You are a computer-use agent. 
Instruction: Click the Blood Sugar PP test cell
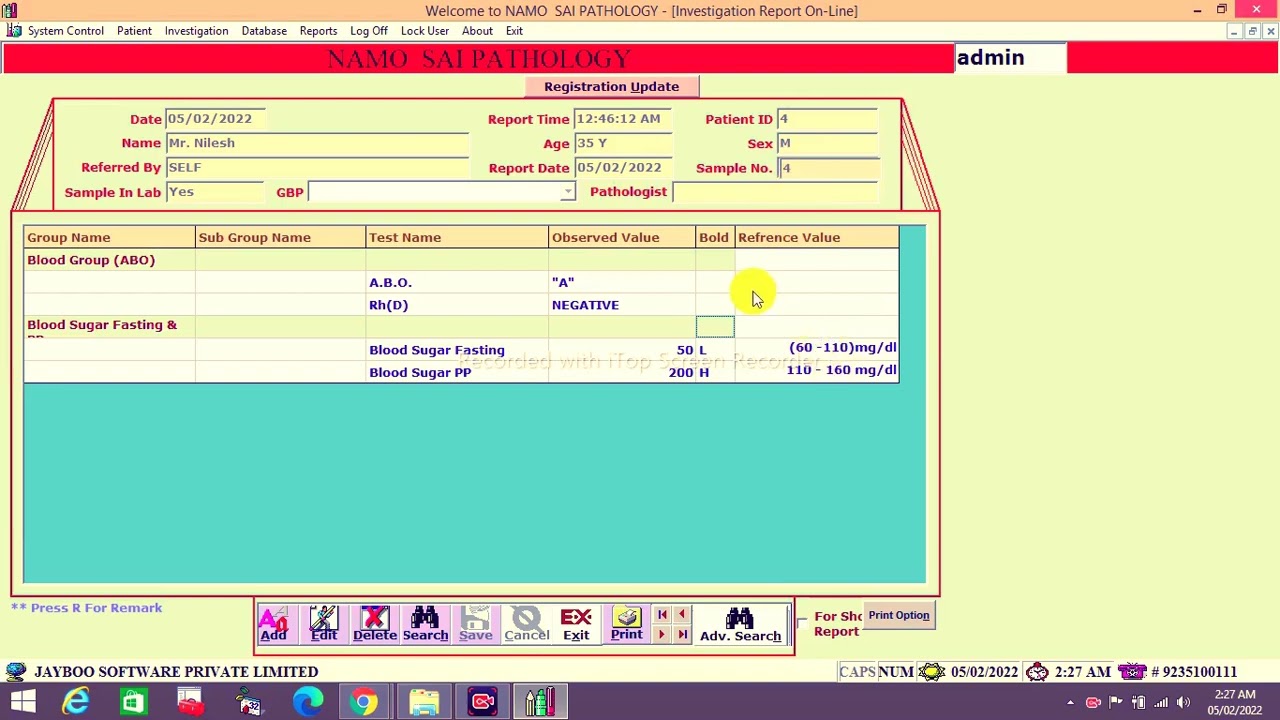point(458,372)
